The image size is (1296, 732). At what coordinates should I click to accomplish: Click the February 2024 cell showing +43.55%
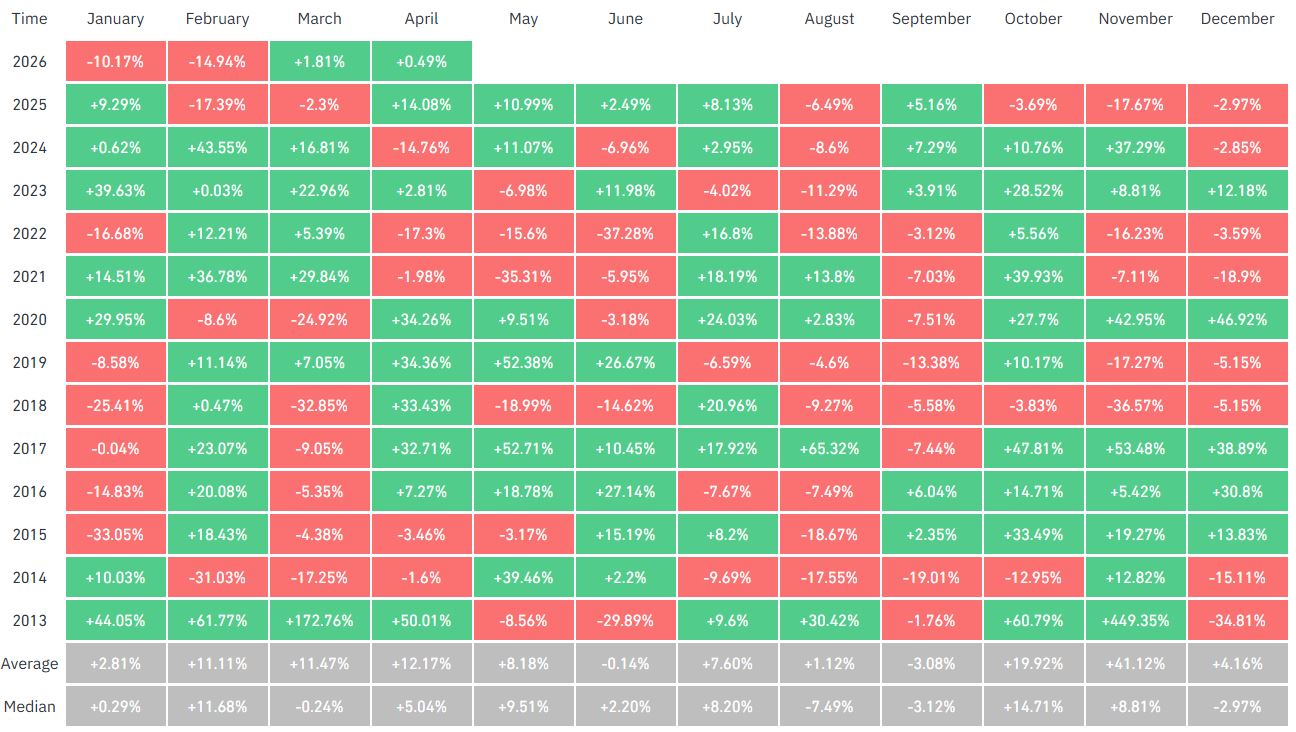(x=217, y=147)
